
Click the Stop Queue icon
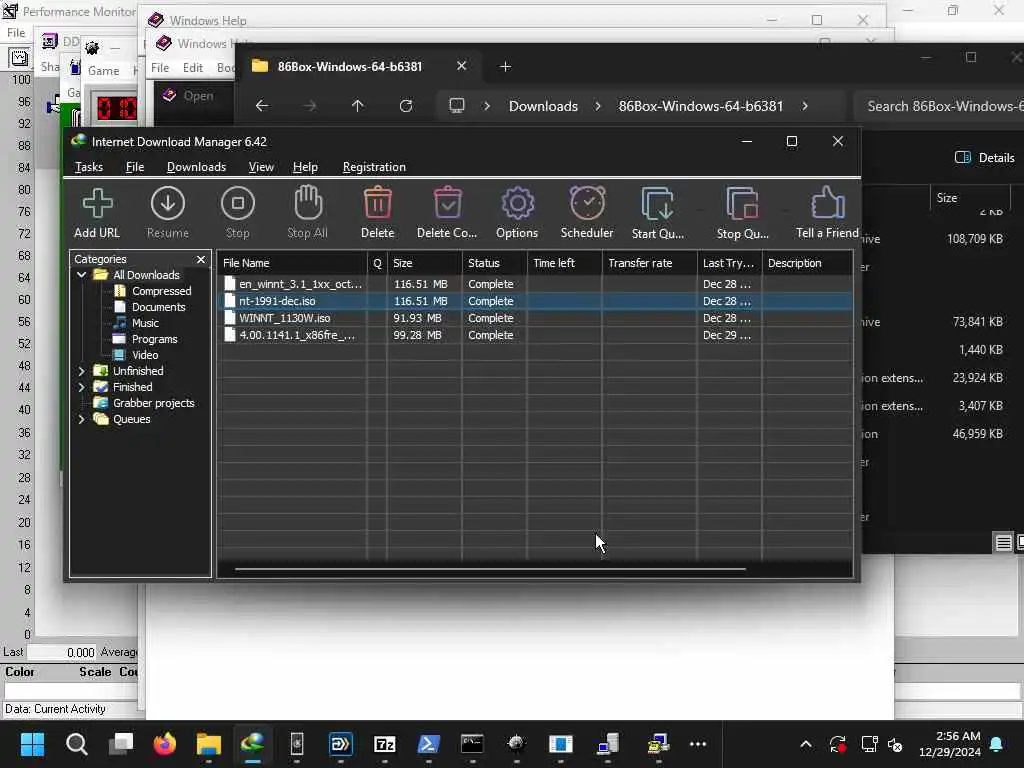(x=743, y=203)
